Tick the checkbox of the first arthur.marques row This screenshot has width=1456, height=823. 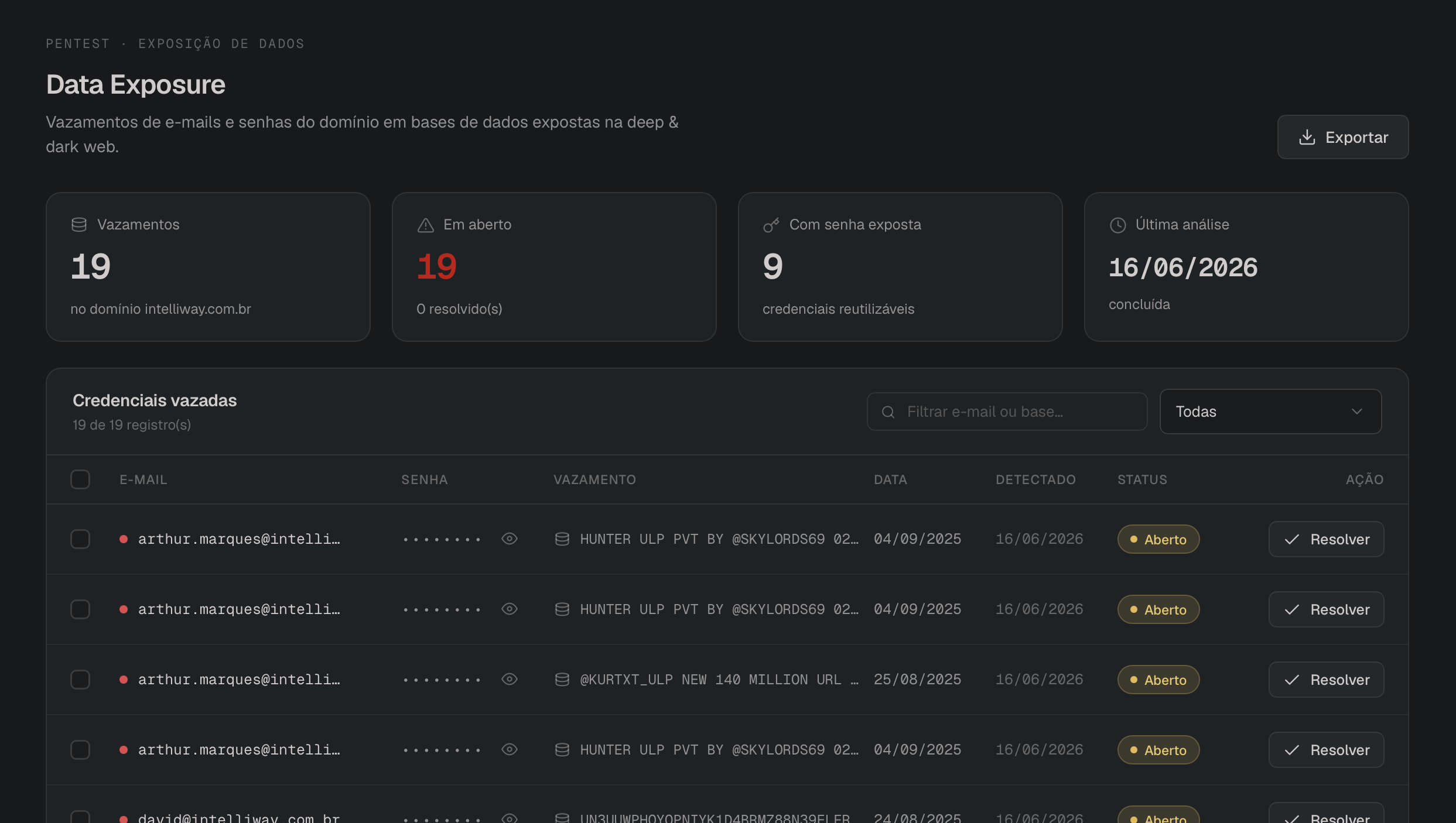(80, 539)
